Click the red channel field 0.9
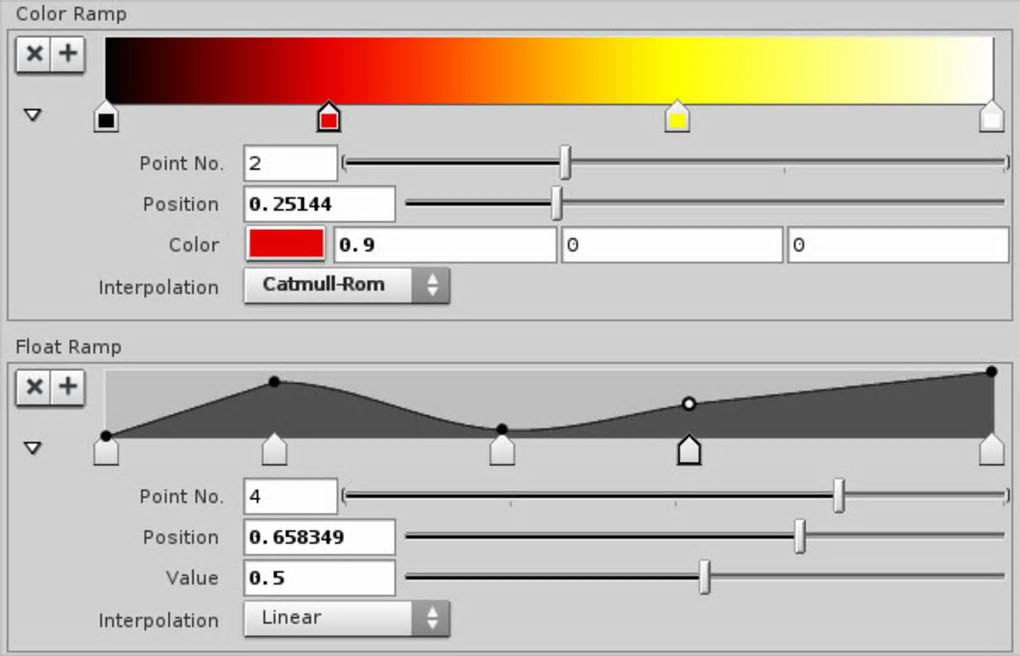Screen dimensions: 1020x656 pos(446,245)
